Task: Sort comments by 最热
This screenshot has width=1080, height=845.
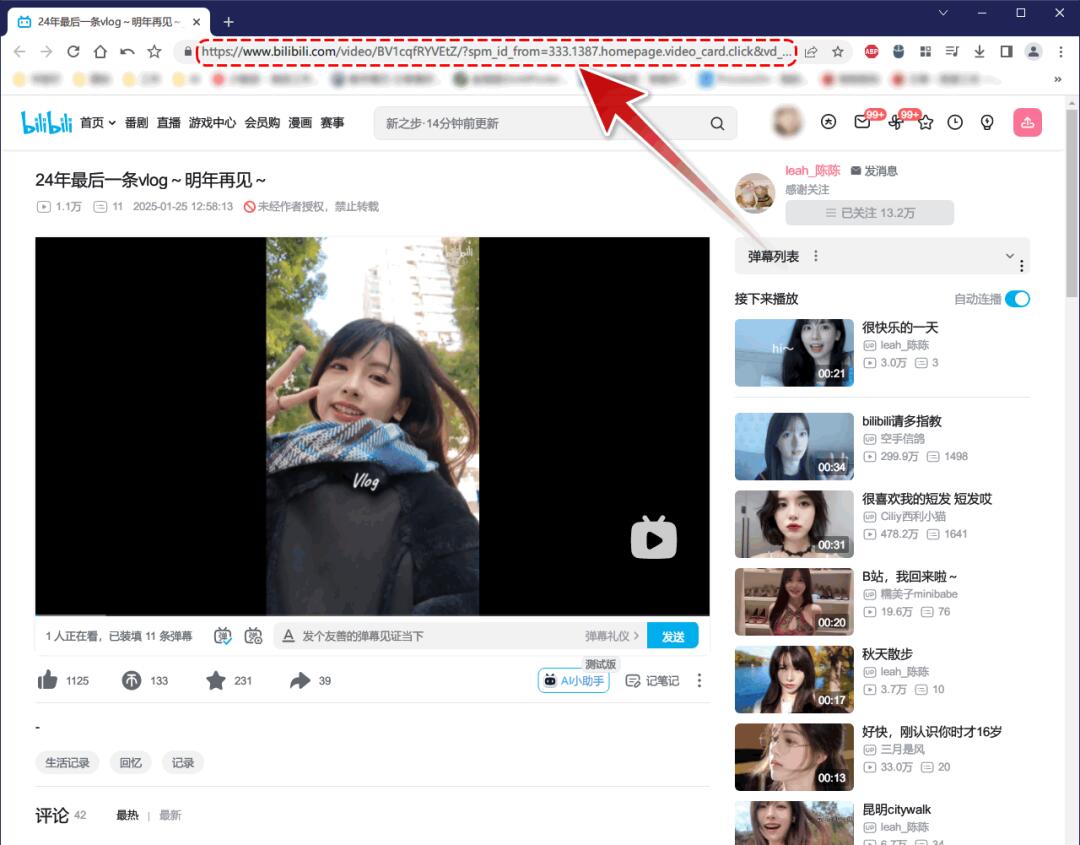Action: pyautogui.click(x=127, y=815)
